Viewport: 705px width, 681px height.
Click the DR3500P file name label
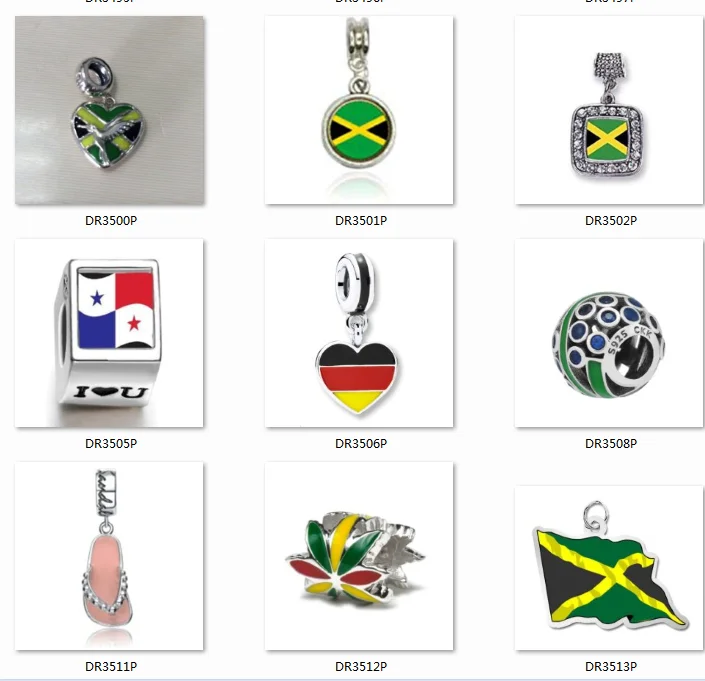click(x=111, y=221)
